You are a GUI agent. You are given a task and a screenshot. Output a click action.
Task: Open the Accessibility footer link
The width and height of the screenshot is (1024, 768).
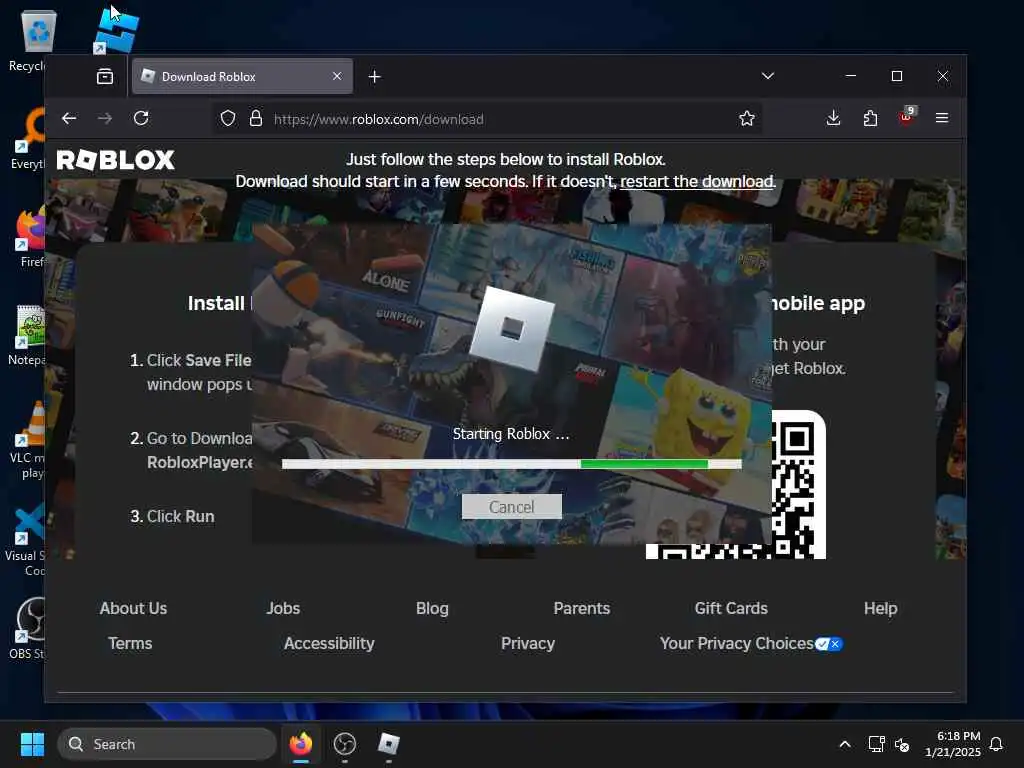pyautogui.click(x=329, y=644)
